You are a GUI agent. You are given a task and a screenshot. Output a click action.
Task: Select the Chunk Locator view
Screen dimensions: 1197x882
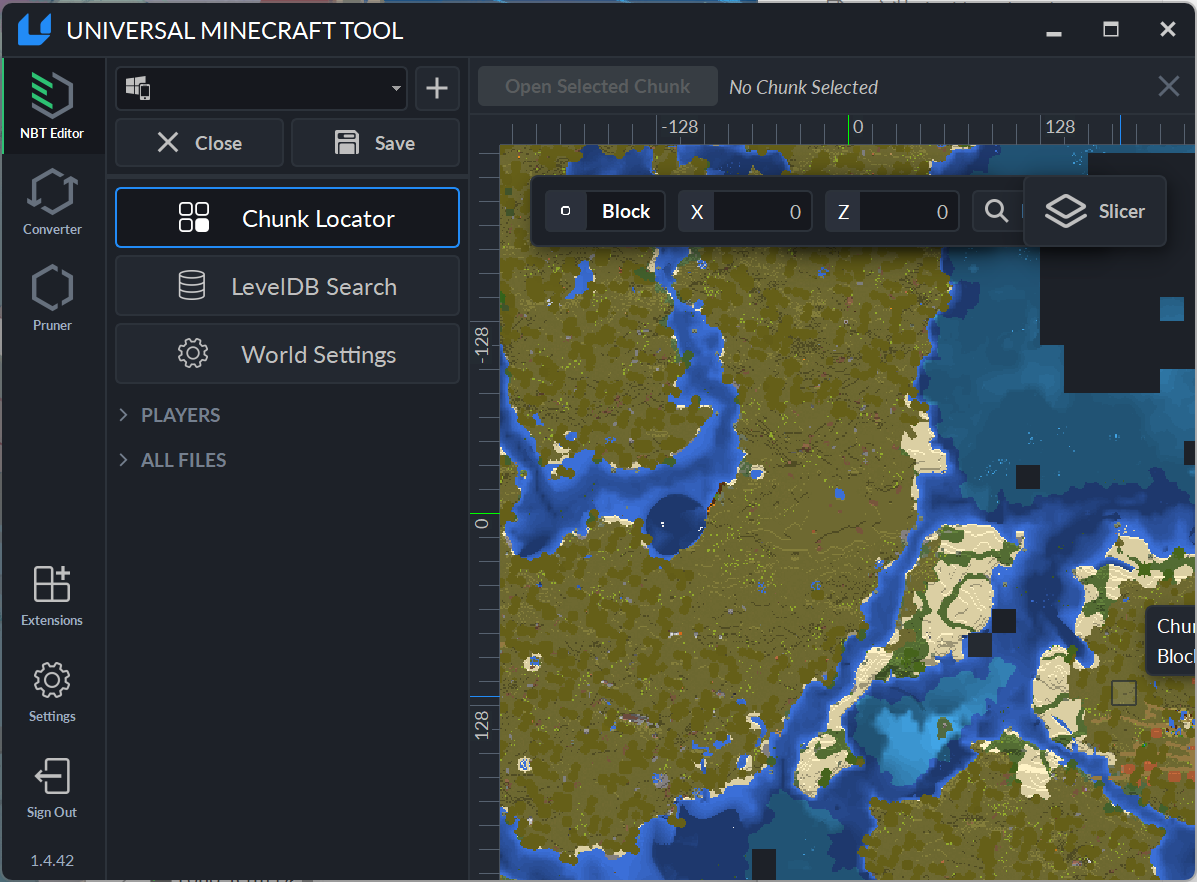tap(287, 218)
